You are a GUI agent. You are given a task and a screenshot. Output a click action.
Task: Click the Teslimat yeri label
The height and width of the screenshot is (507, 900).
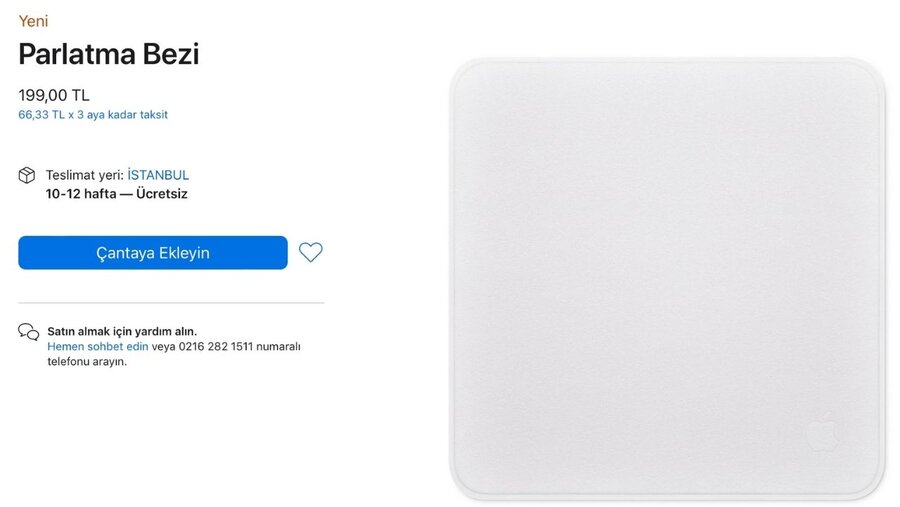(85, 175)
